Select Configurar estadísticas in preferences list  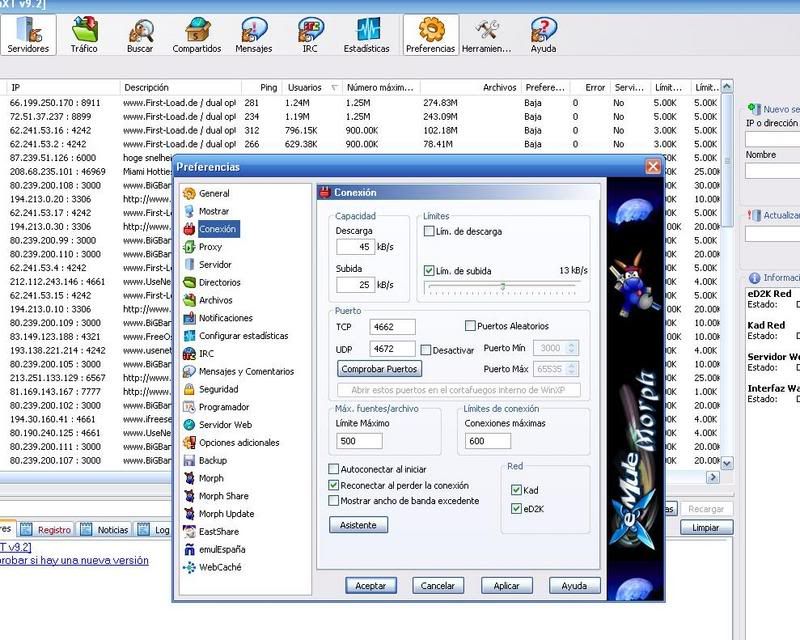(236, 336)
